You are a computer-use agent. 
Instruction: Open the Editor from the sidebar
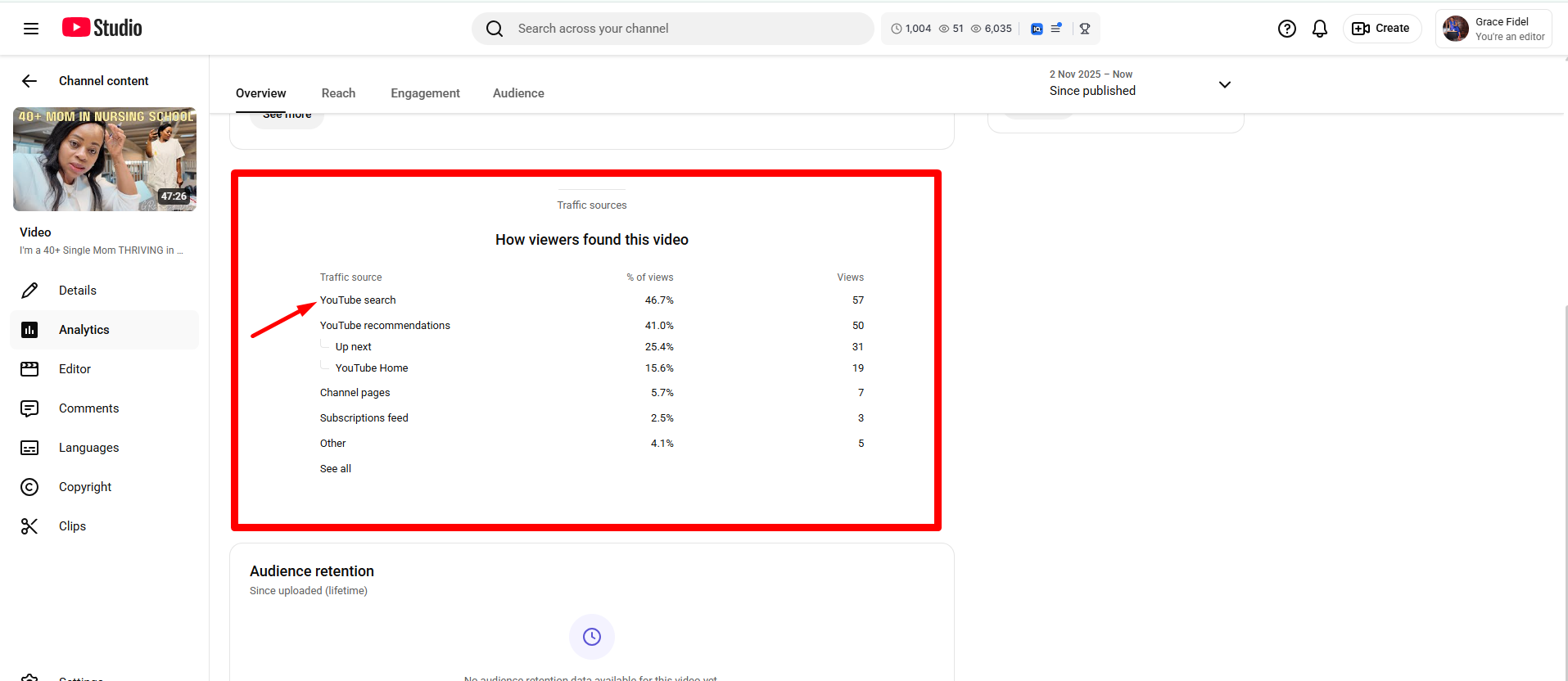point(75,369)
